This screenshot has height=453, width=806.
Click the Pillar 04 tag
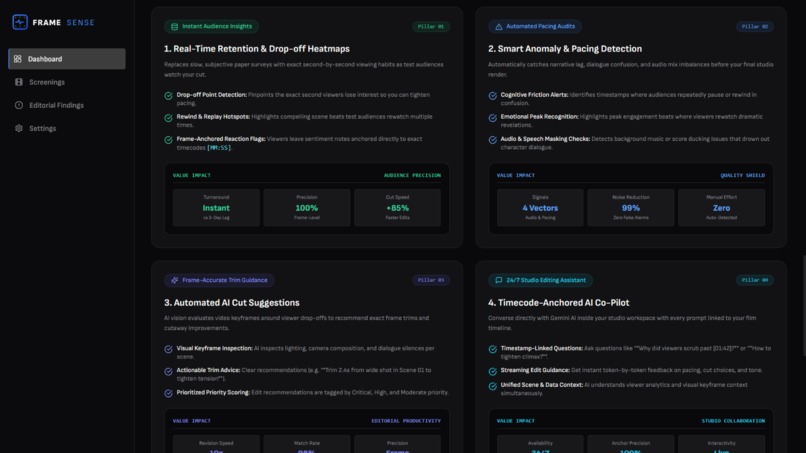point(755,280)
